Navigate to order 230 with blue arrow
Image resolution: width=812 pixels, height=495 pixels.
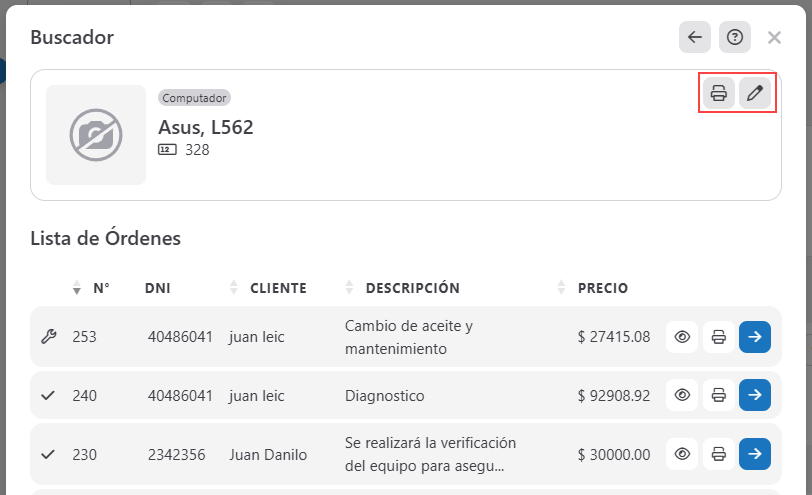point(755,453)
